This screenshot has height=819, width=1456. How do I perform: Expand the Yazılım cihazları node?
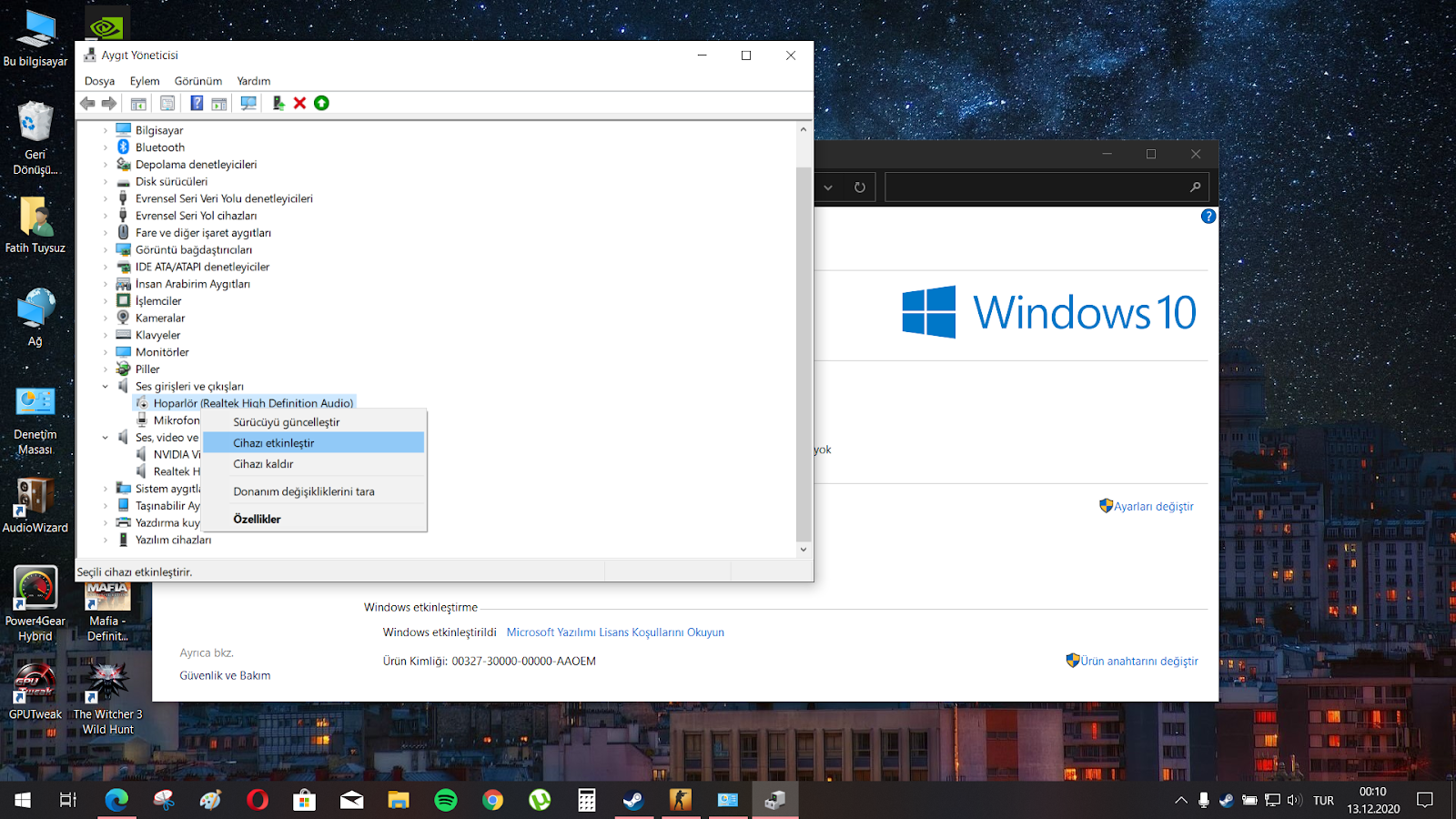point(106,541)
